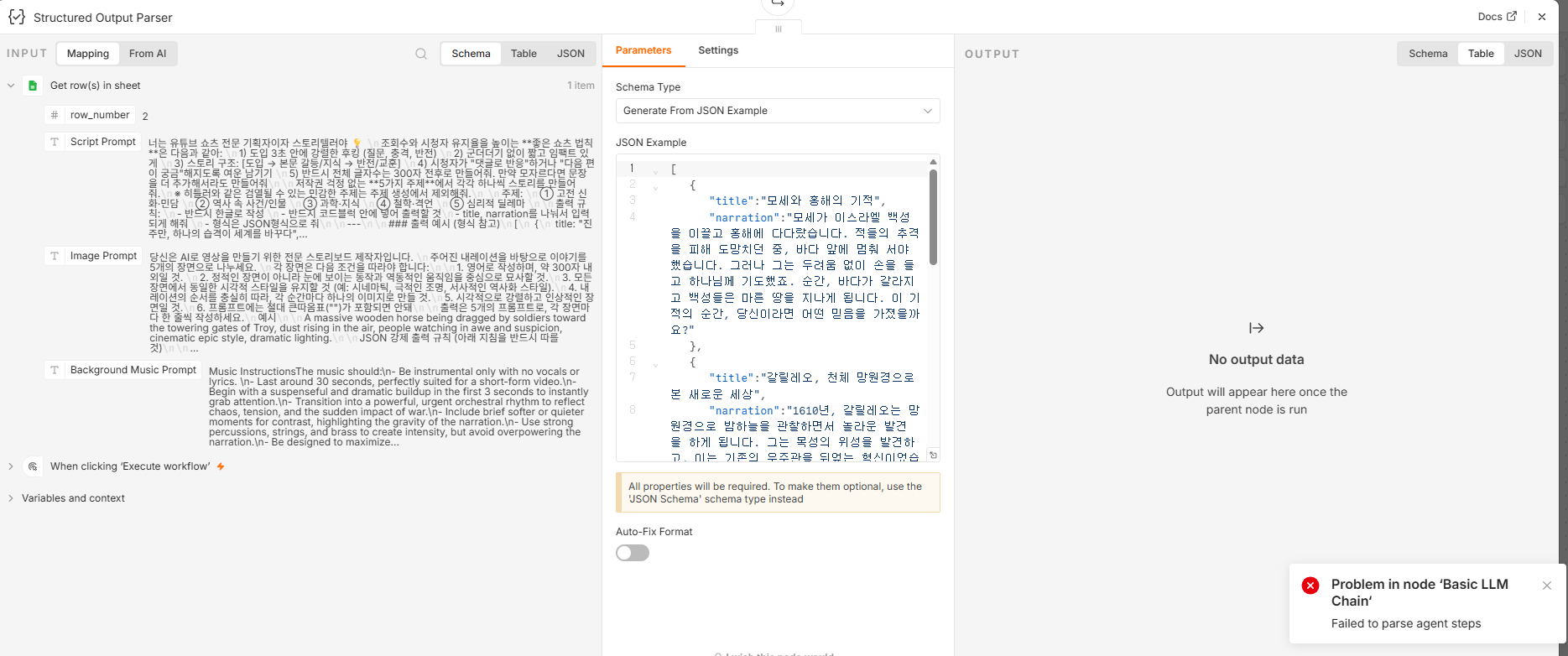
Task: Expand Variables and context section
Action: click(x=11, y=498)
